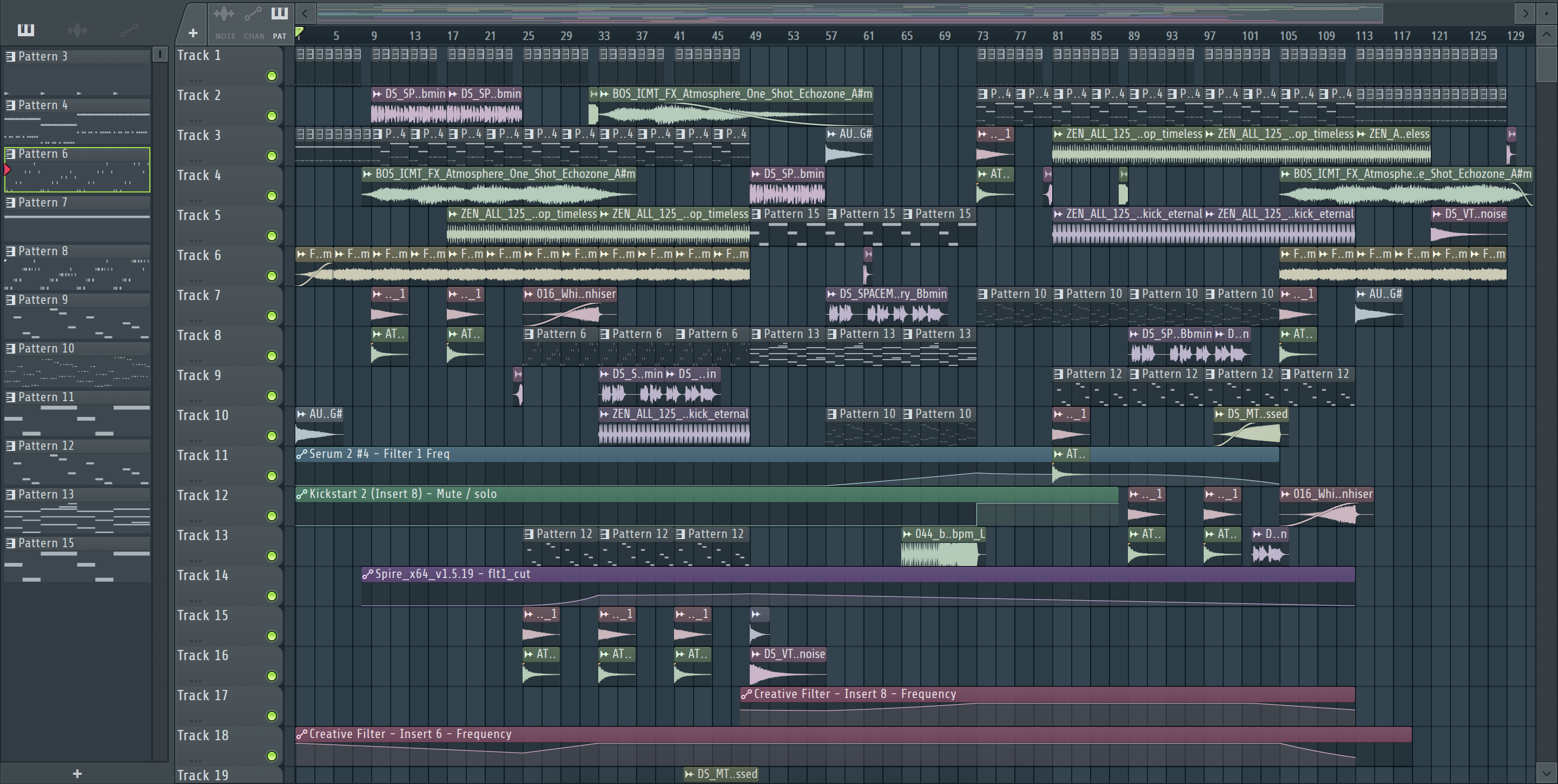
Task: Open the DS_SPACEM..ry_Bbmin clip menu on Track 7
Action: (x=831, y=294)
